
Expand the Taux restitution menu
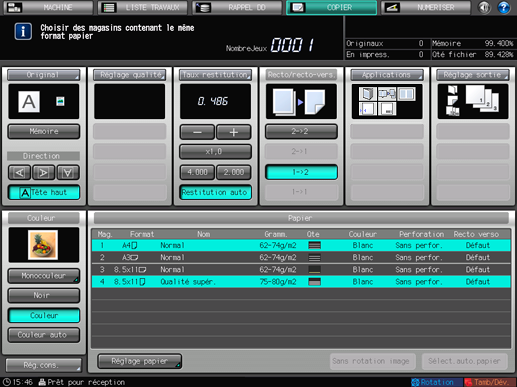(x=215, y=75)
